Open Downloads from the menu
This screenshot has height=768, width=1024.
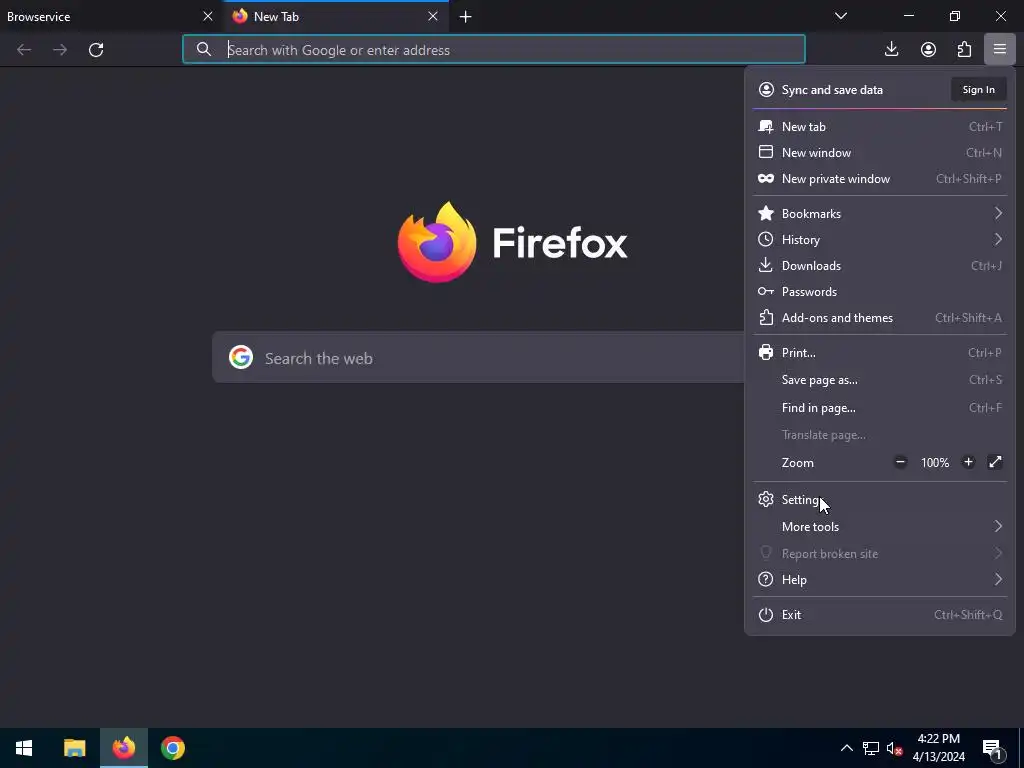(880, 266)
